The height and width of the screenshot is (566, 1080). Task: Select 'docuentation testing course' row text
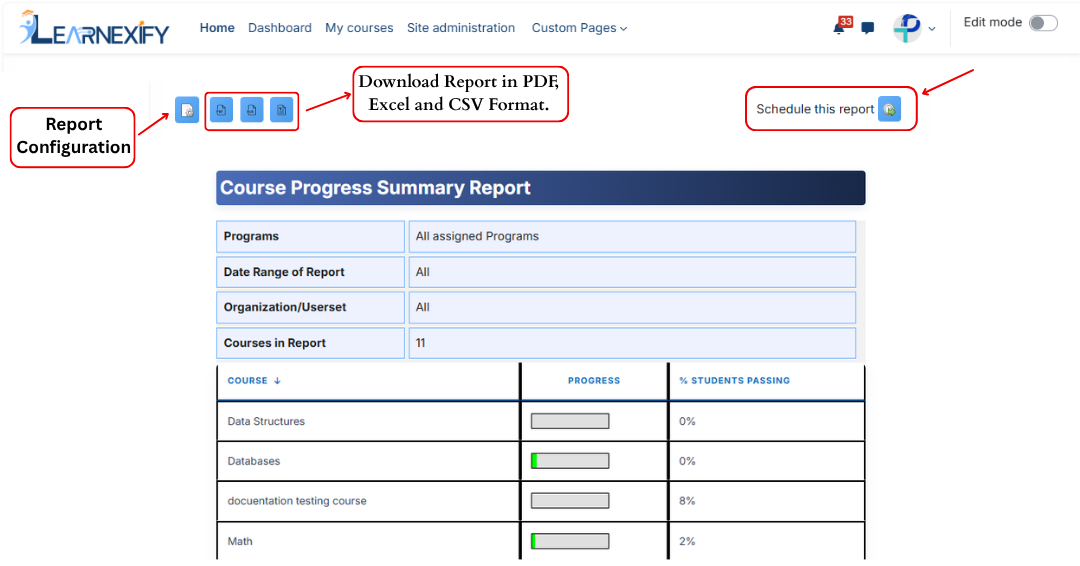(x=297, y=501)
